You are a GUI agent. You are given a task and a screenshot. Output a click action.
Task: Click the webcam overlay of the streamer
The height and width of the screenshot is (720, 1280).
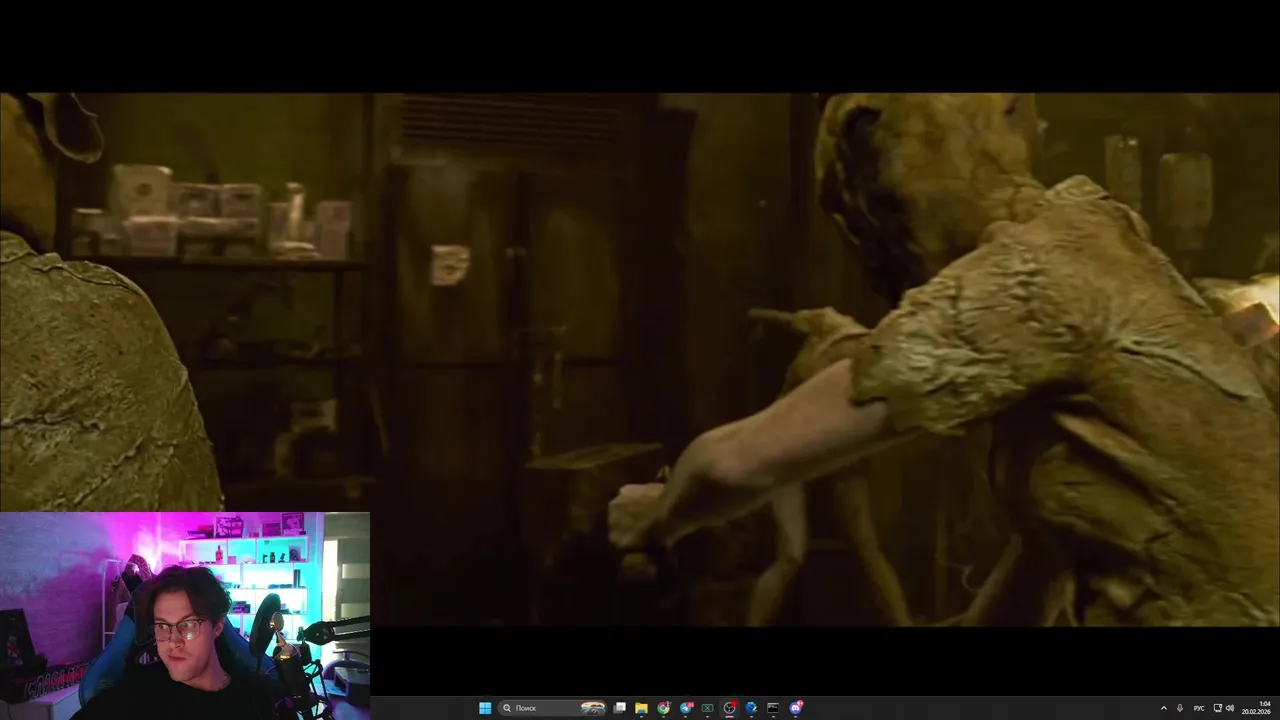tap(185, 616)
